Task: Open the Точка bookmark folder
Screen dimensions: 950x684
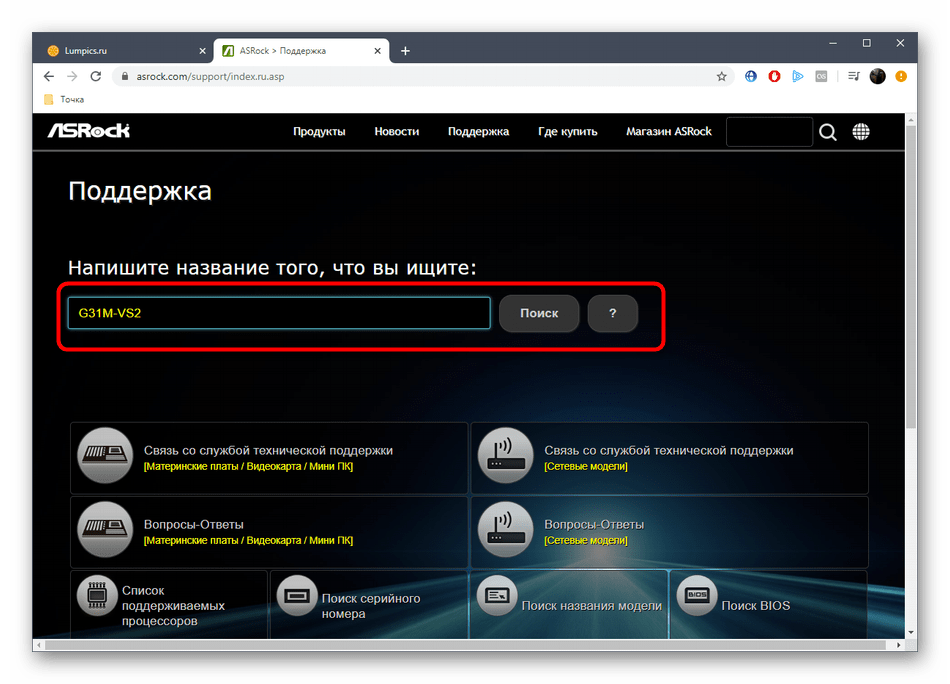Action: pos(64,100)
